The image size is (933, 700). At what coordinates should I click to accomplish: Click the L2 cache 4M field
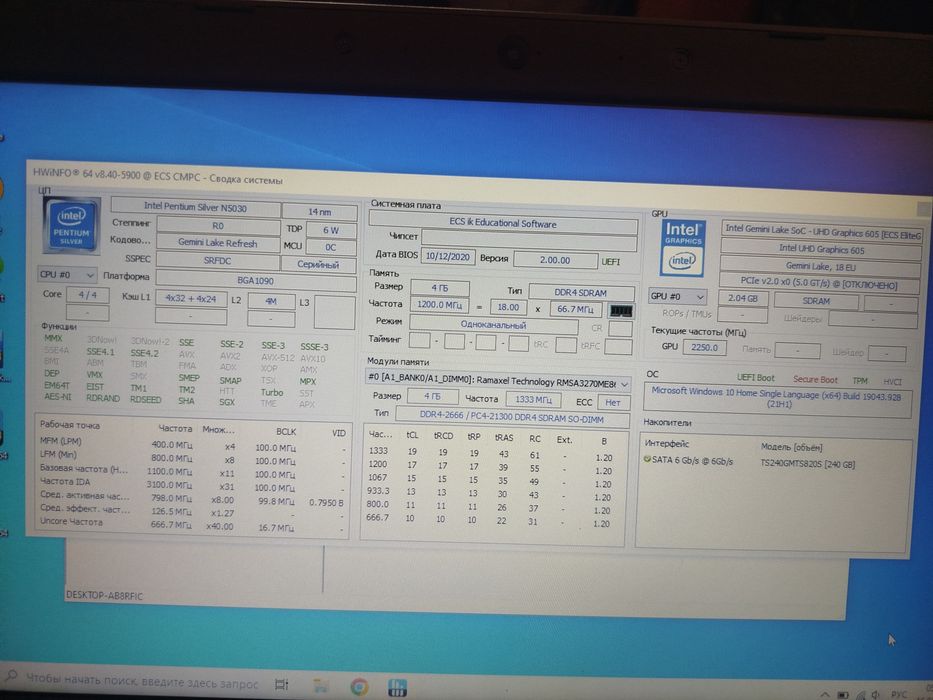271,301
